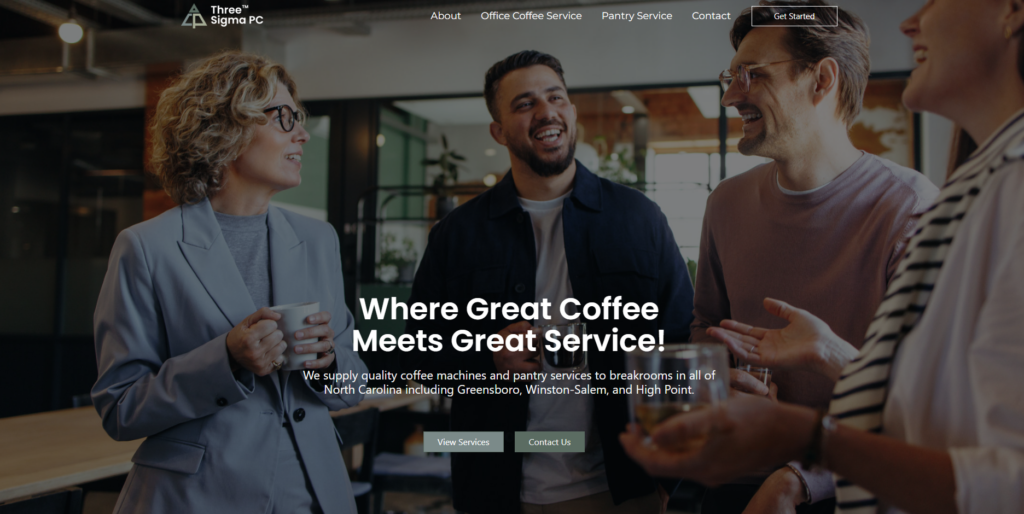This screenshot has width=1024, height=514.
Task: Click the green Contact Us button
Action: tap(549, 442)
